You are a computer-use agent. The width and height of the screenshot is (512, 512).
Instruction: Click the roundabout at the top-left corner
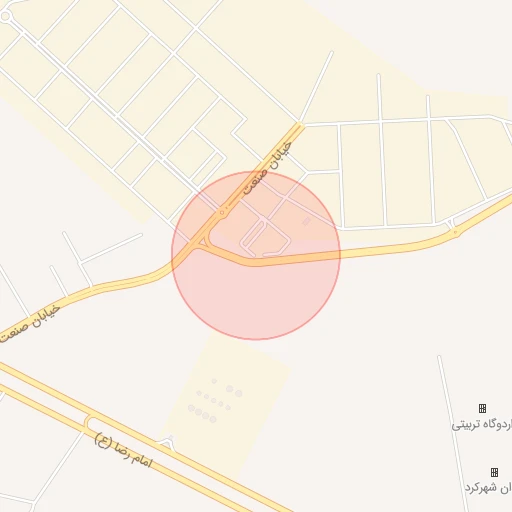pyautogui.click(x=5, y=16)
